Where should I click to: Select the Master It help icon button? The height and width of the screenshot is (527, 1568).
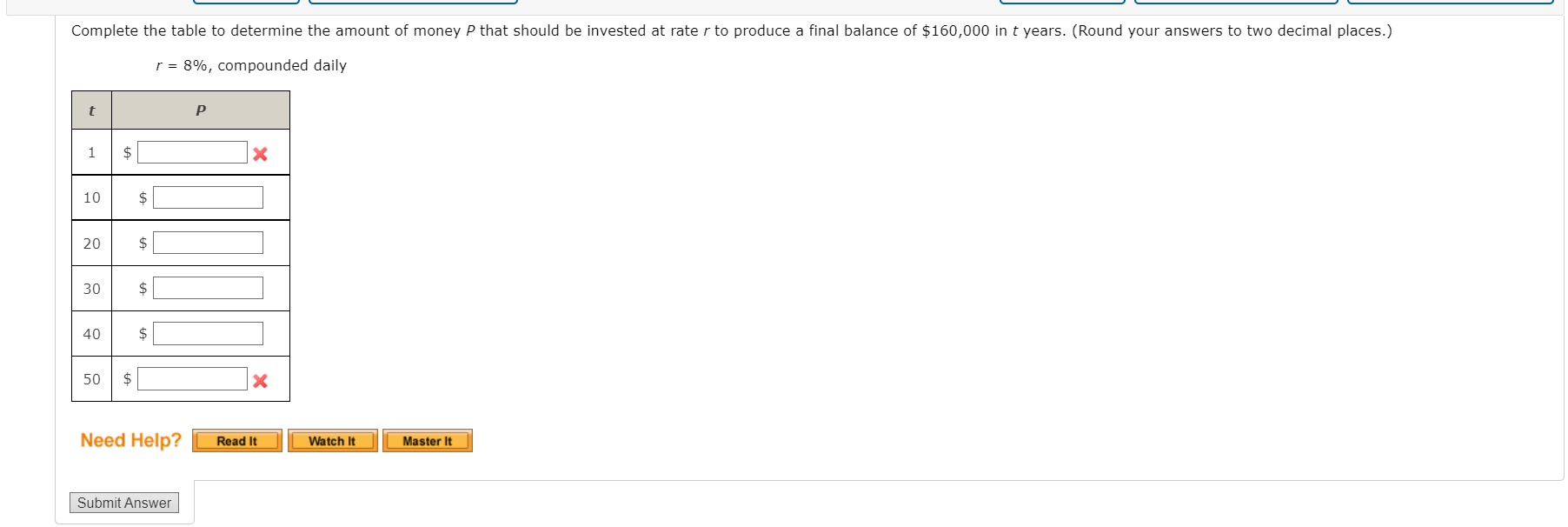(427, 441)
